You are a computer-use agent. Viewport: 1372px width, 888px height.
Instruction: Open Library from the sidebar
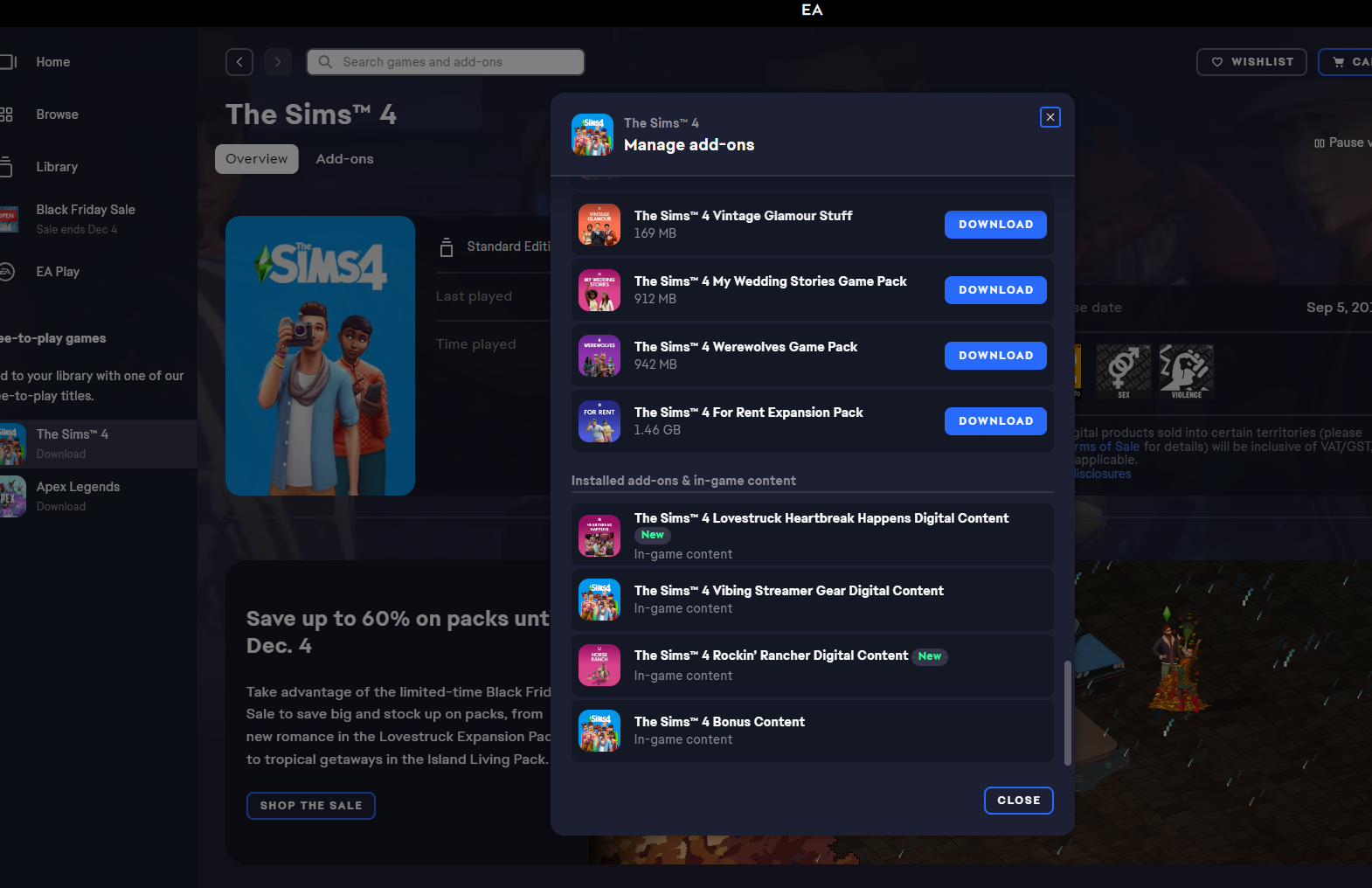57,167
